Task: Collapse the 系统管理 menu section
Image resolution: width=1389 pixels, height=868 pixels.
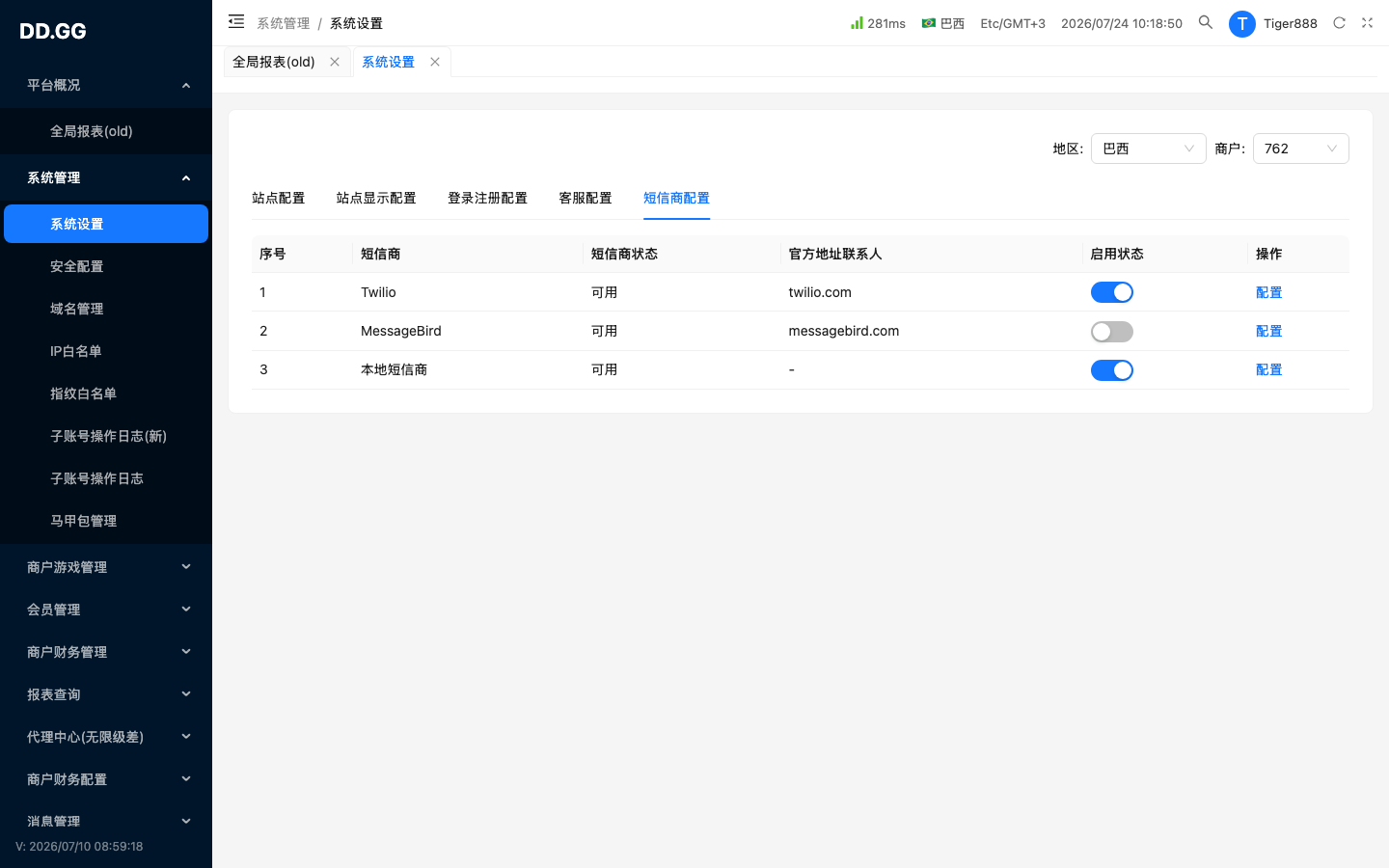Action: [x=106, y=177]
